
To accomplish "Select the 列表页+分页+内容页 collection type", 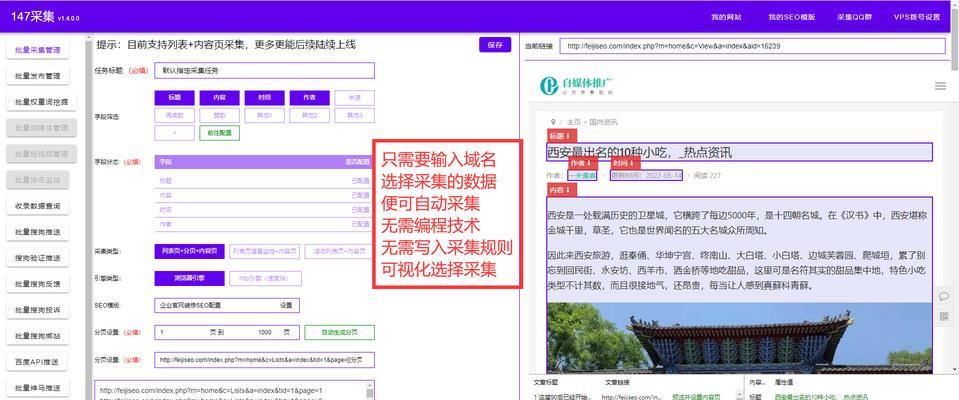I will 188,251.
